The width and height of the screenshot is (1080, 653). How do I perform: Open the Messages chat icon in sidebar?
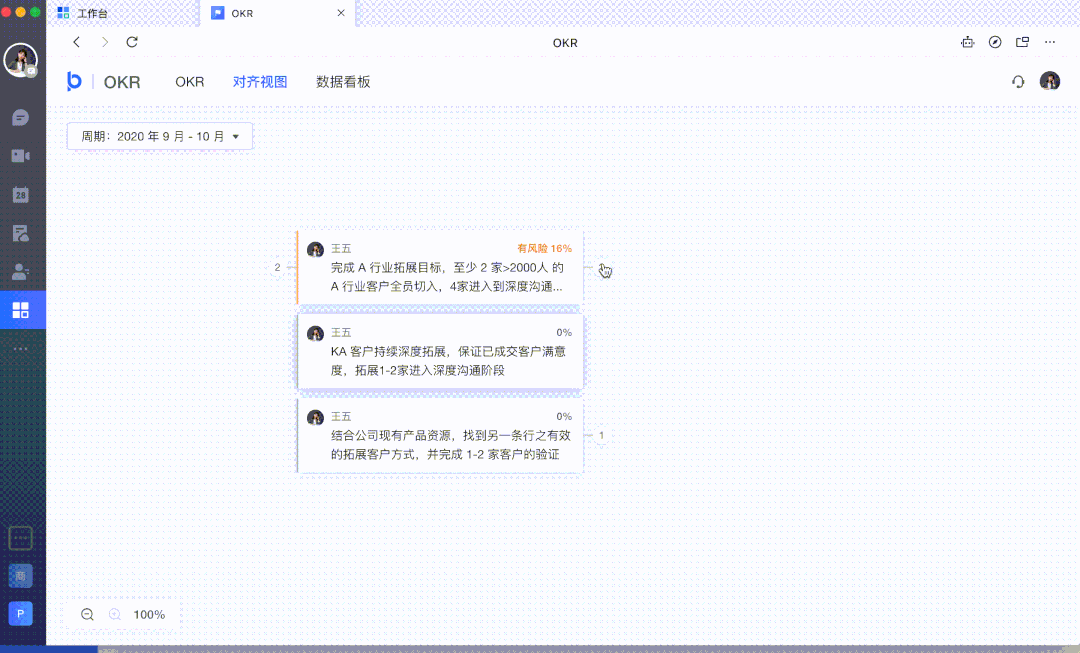point(20,118)
